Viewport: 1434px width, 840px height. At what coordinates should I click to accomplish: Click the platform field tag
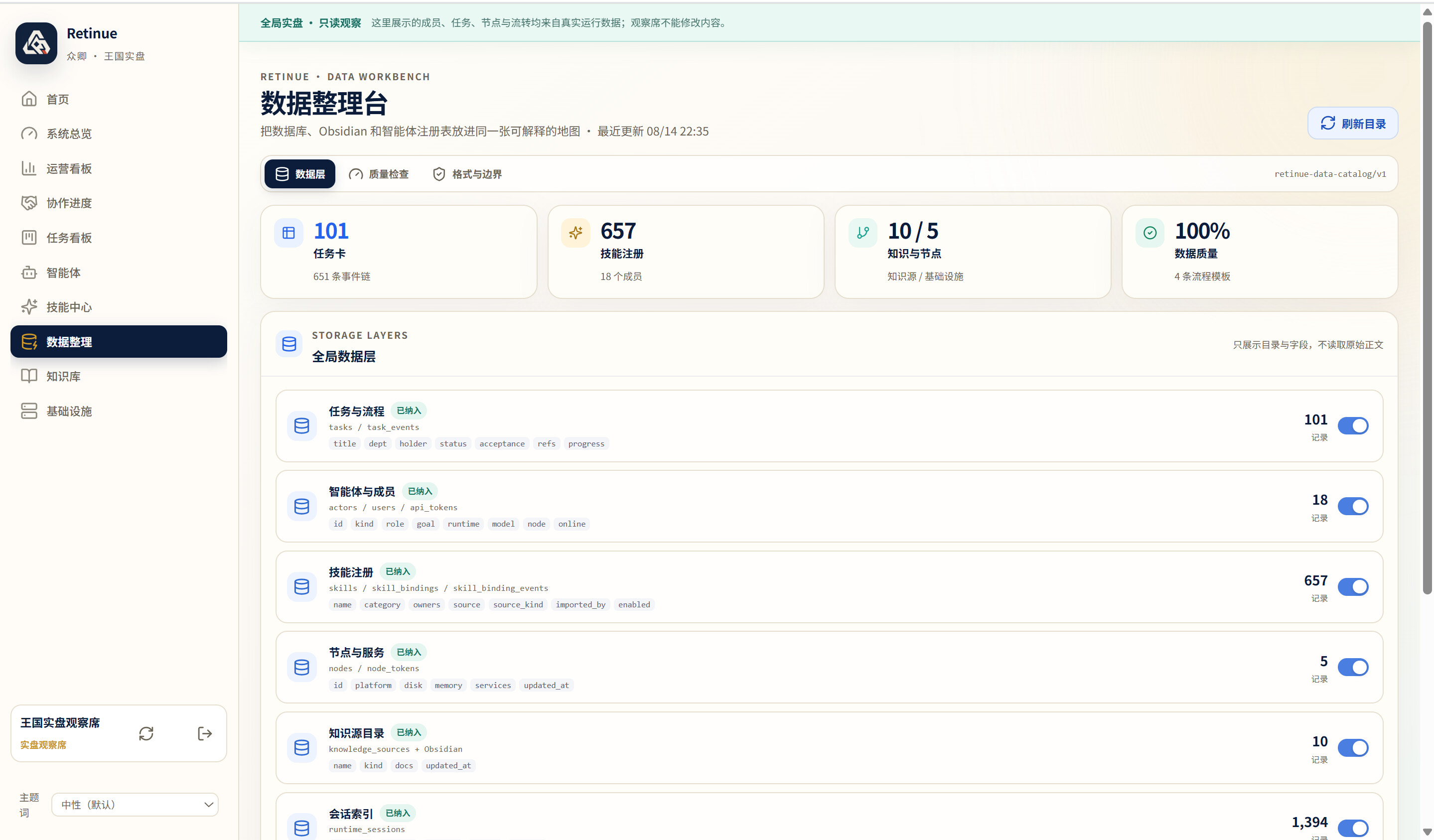pyautogui.click(x=373, y=686)
